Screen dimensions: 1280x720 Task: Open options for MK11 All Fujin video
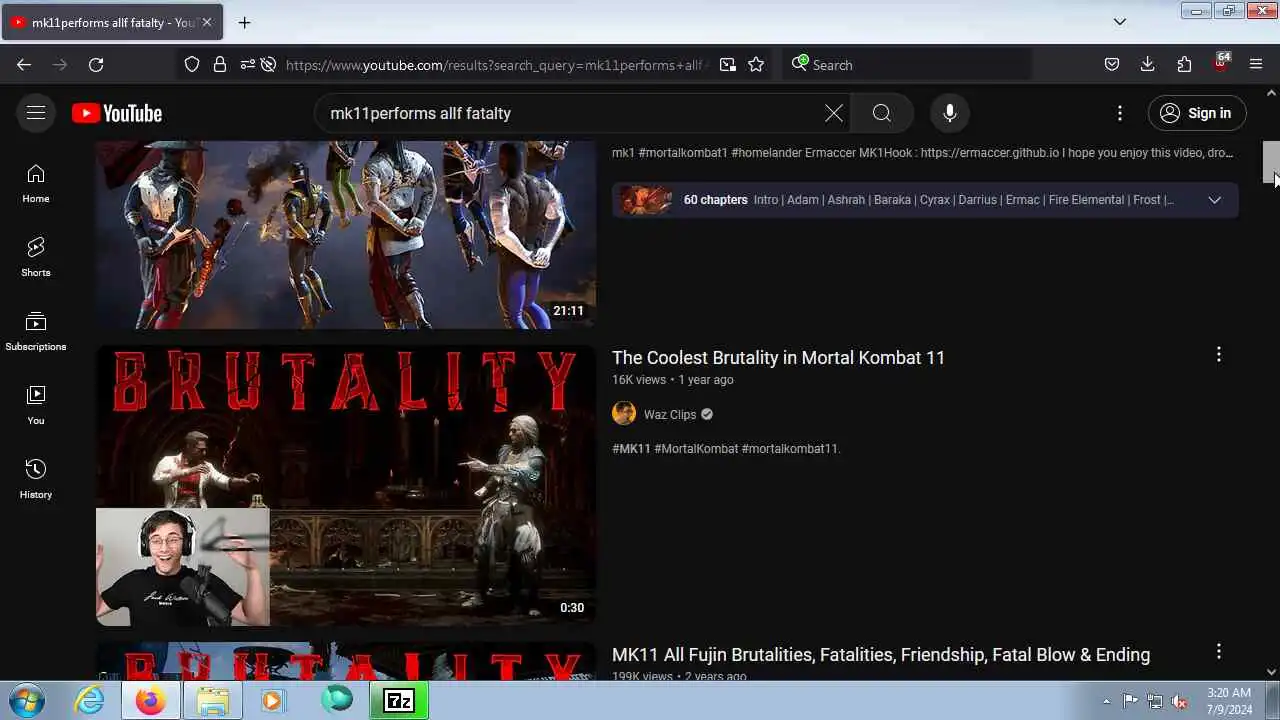pyautogui.click(x=1218, y=652)
